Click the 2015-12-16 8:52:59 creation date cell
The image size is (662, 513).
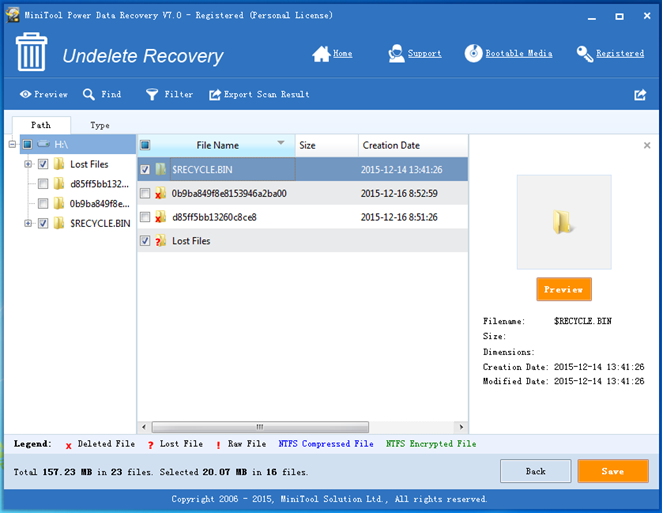(399, 193)
